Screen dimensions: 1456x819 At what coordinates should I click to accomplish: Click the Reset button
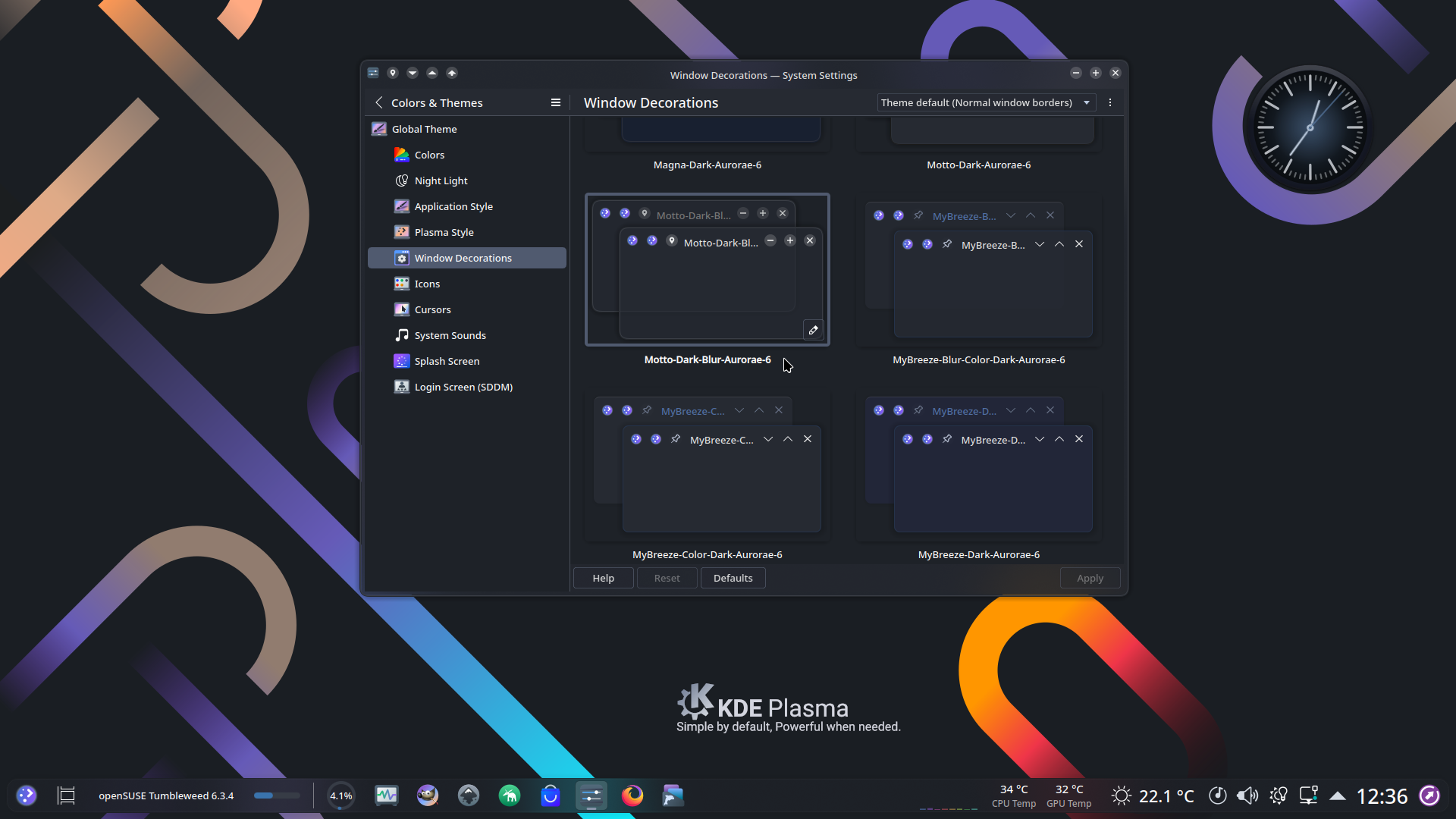point(667,578)
